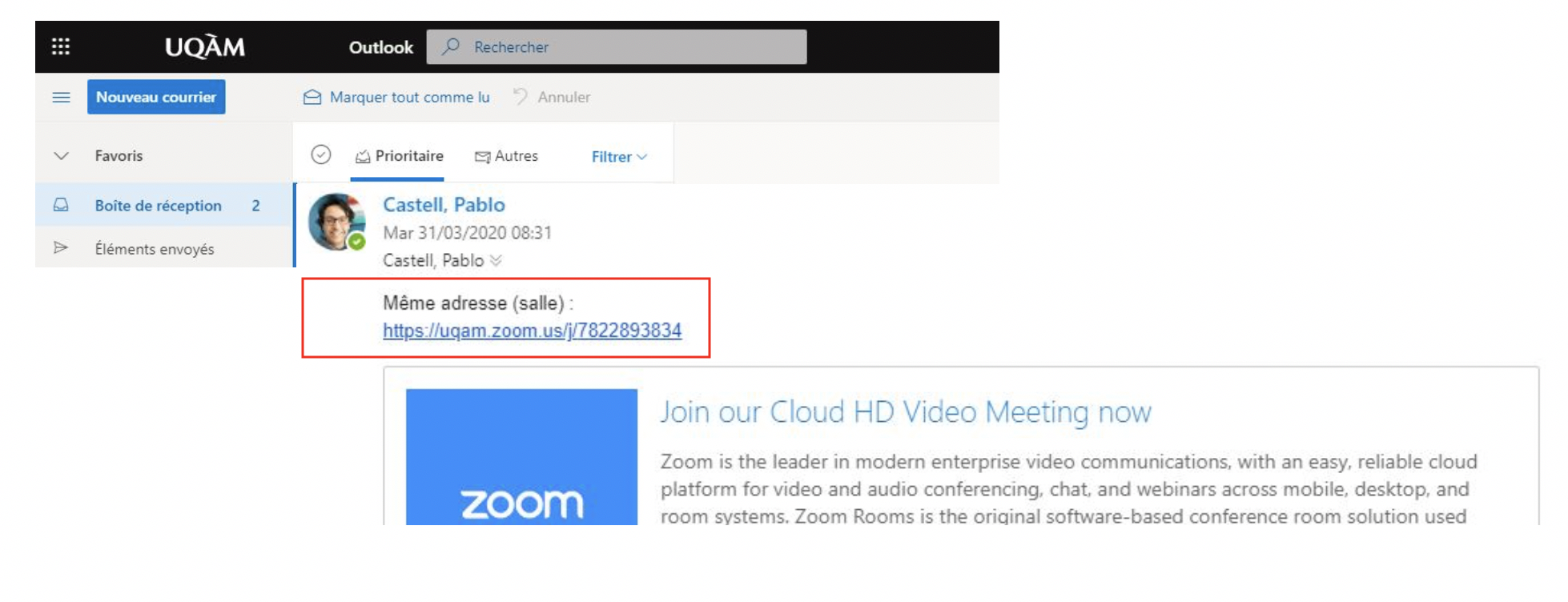Open the app launcher grid icon
Viewport: 1568px width, 602px height.
(61, 46)
